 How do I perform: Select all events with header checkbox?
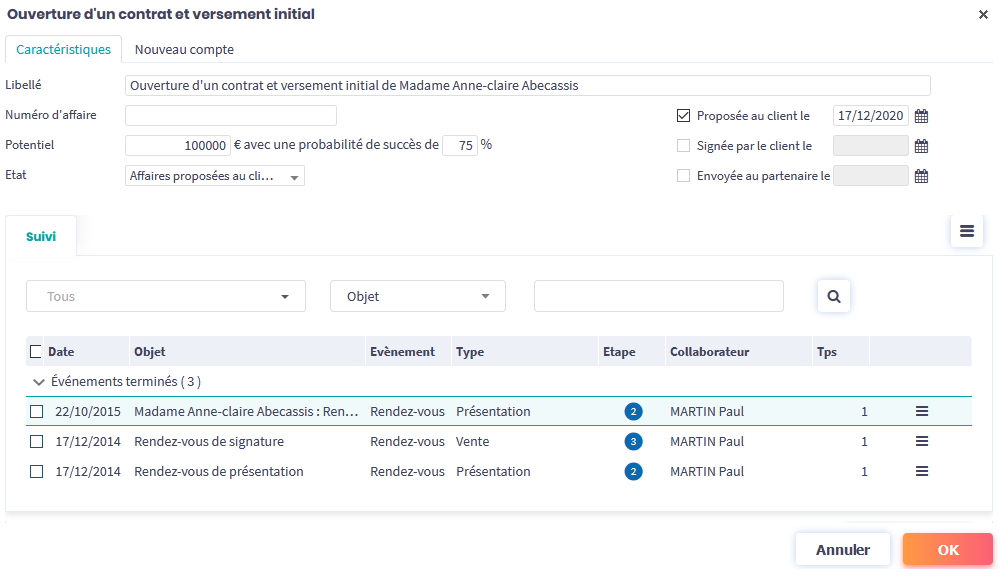pyautogui.click(x=36, y=352)
